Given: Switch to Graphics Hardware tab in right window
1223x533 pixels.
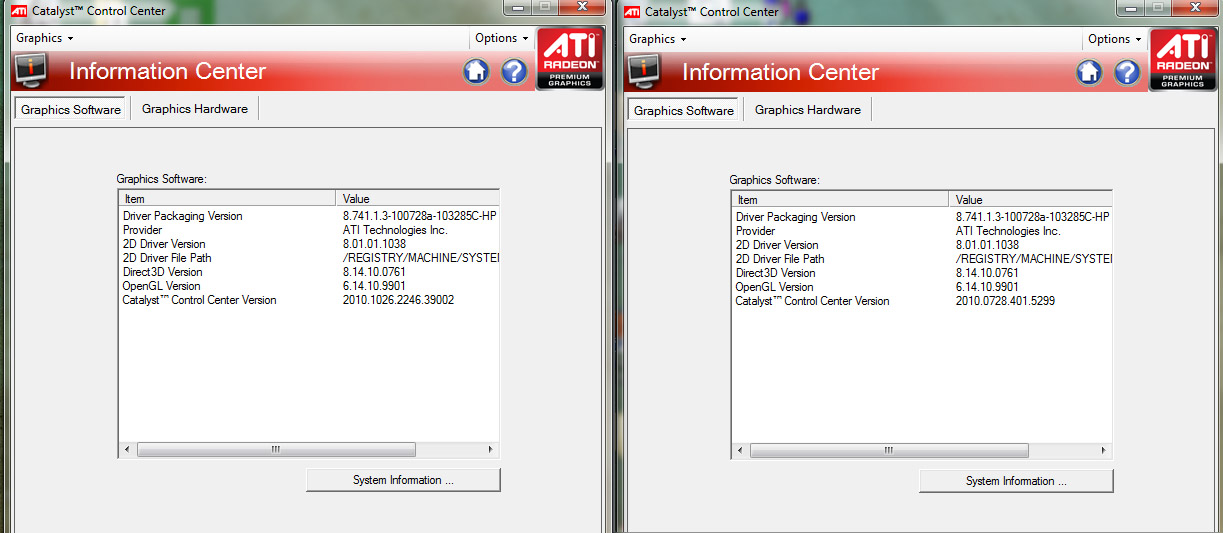Looking at the screenshot, I should 808,109.
